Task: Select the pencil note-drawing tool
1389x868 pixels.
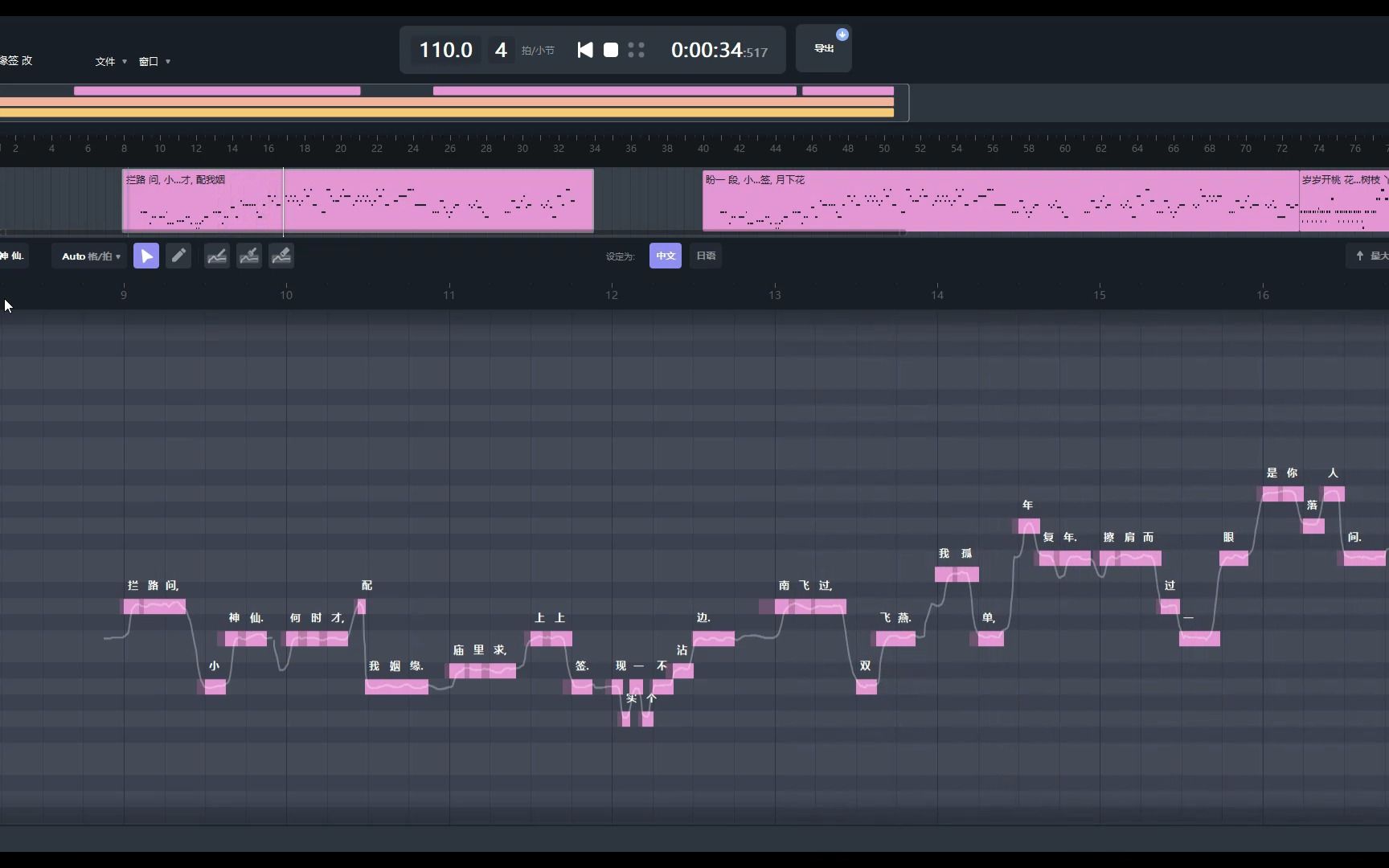Action: tap(178, 256)
